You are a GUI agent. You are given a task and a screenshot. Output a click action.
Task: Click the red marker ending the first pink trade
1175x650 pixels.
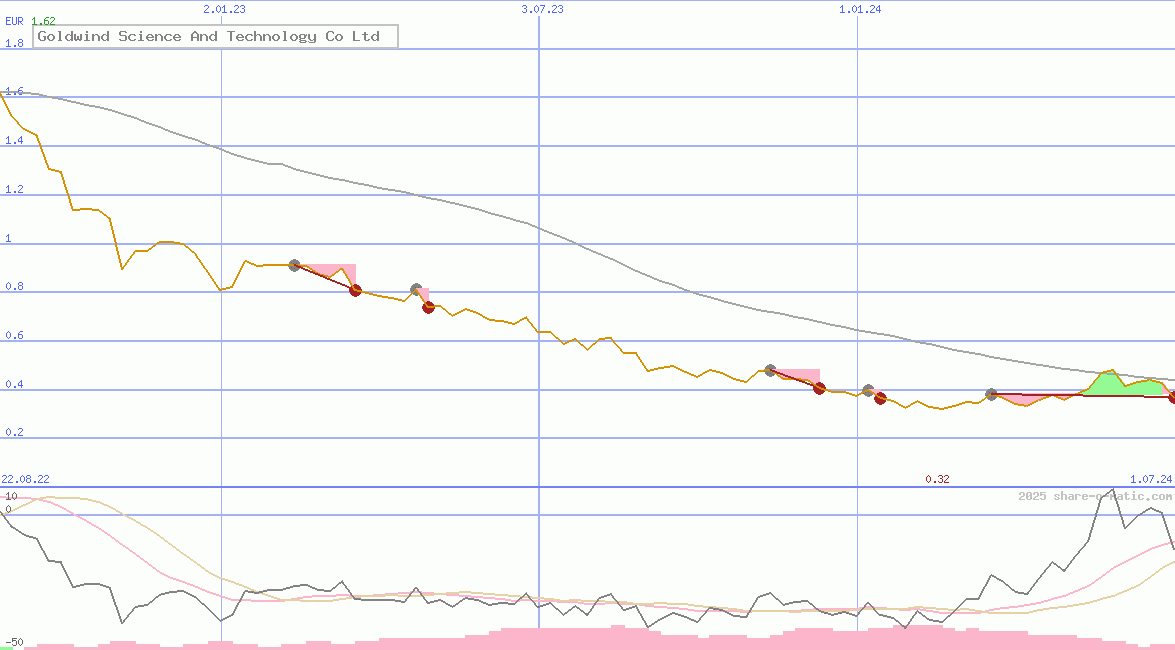(356, 290)
